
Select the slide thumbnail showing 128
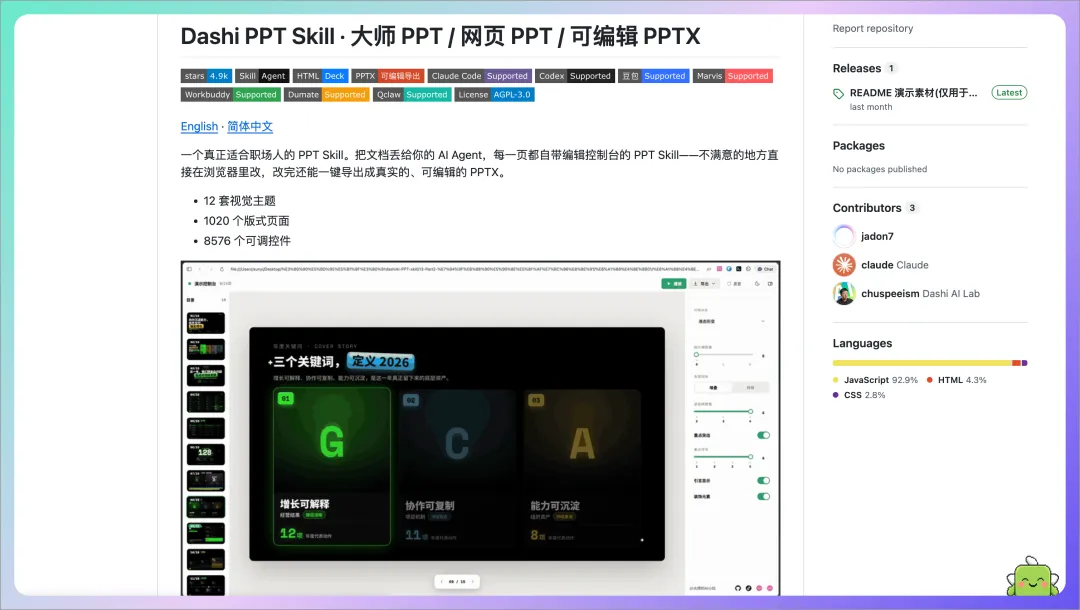point(206,454)
